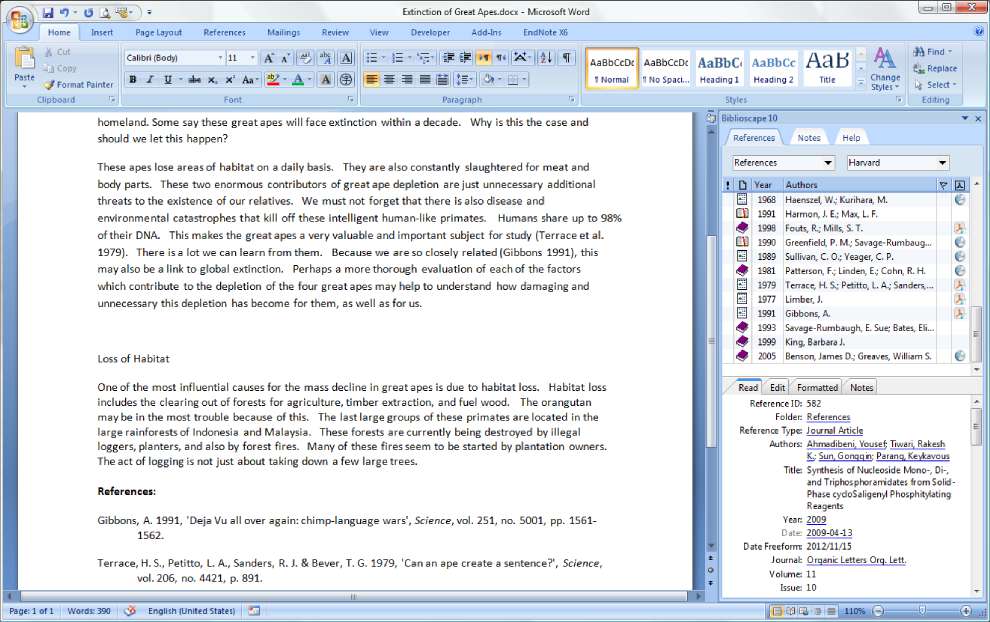This screenshot has height=622, width=990.
Task: Open the Page Layout ribbon tab
Action: [x=158, y=32]
